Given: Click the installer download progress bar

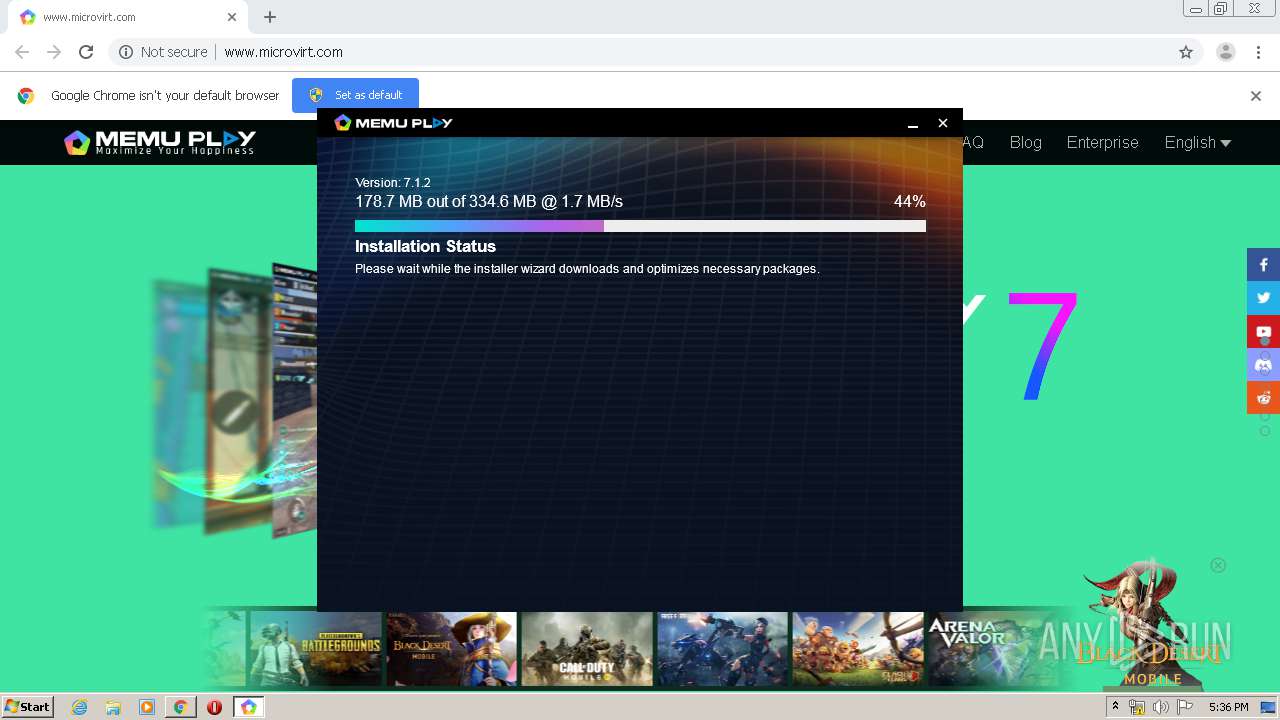Looking at the screenshot, I should [640, 226].
